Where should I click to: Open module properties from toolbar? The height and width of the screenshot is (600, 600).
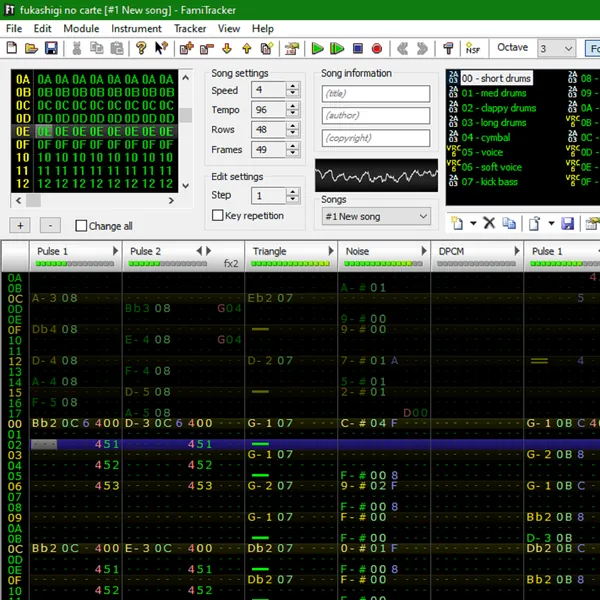[x=292, y=48]
